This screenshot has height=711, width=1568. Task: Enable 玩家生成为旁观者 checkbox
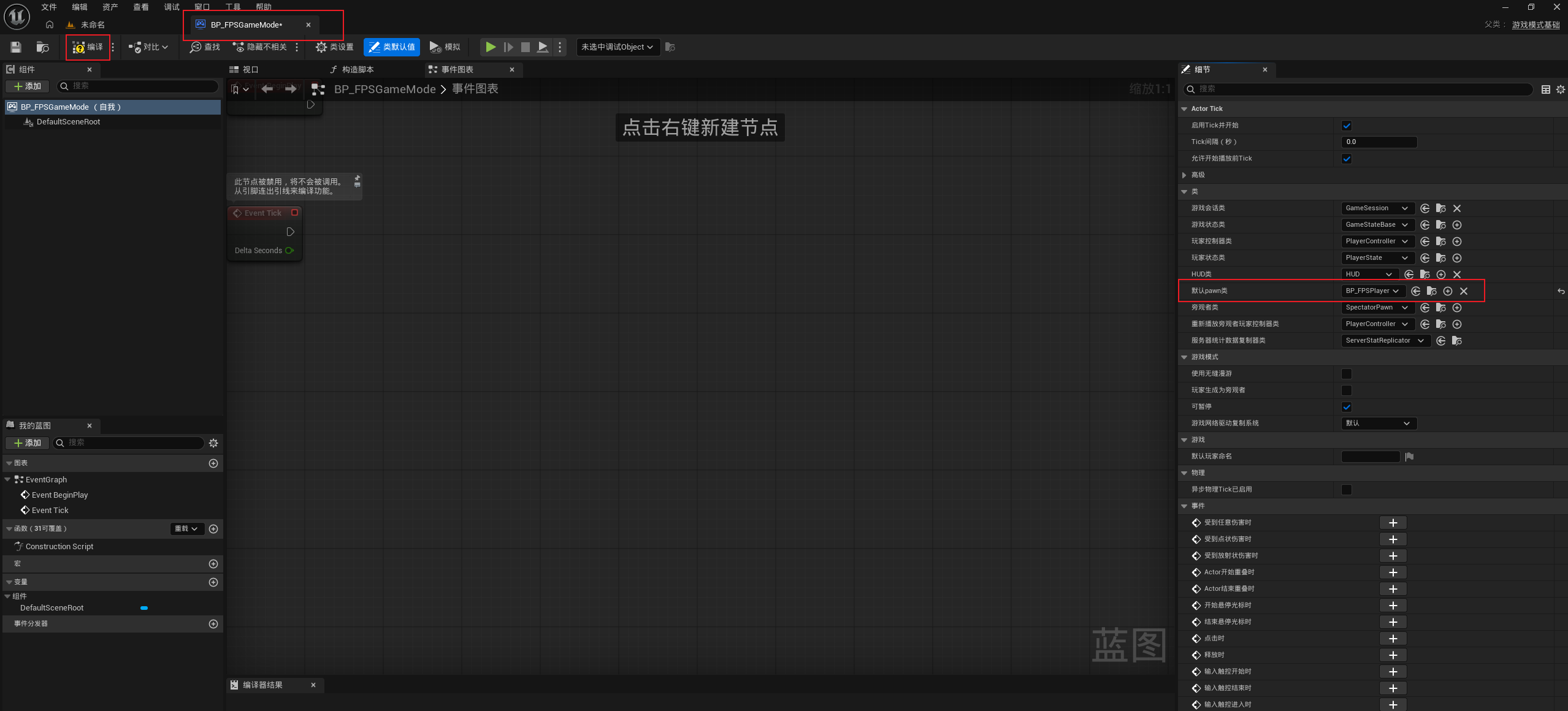[x=1347, y=390]
